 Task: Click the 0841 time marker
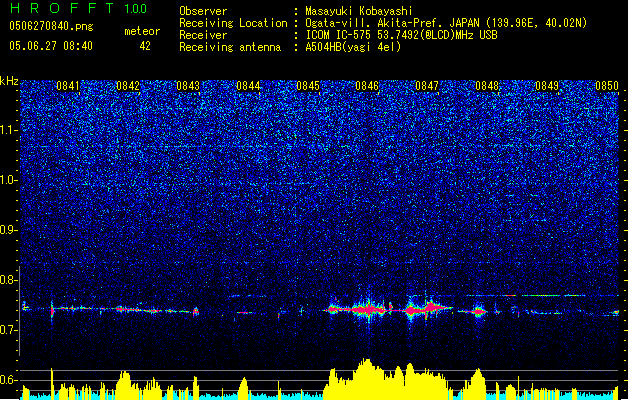(68, 86)
